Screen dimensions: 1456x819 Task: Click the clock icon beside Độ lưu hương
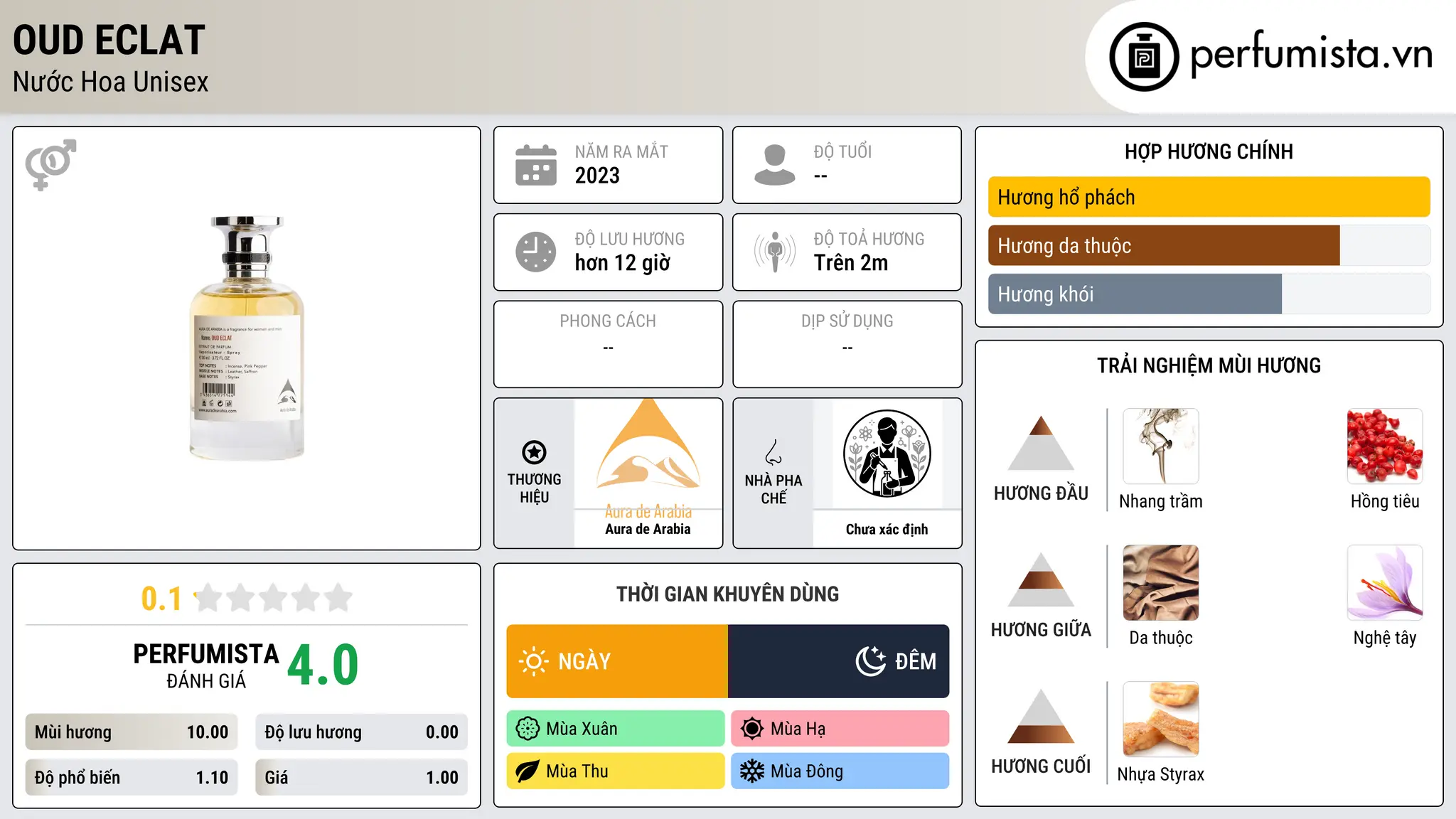tap(536, 252)
